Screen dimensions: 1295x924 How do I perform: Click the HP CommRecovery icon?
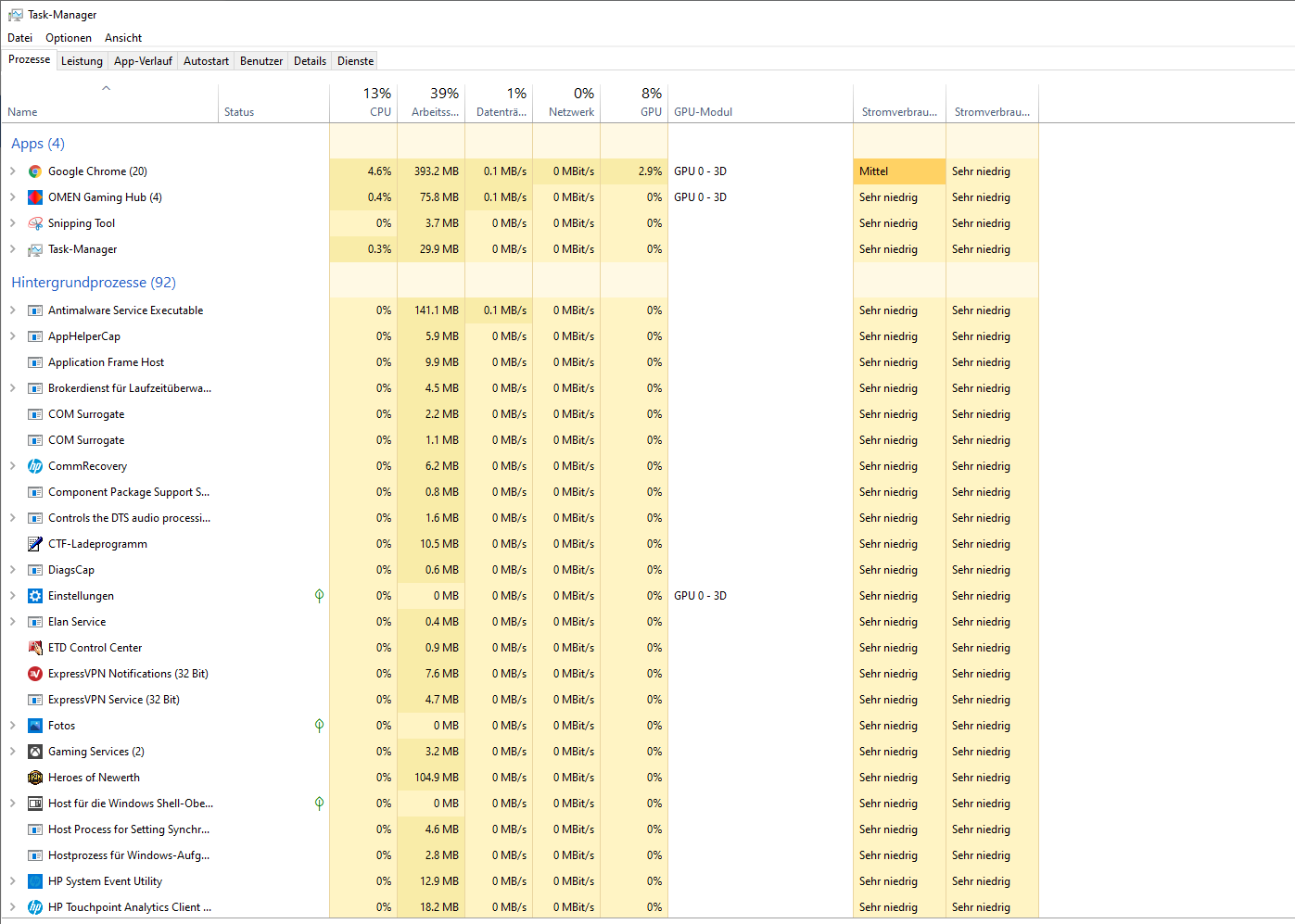click(35, 466)
